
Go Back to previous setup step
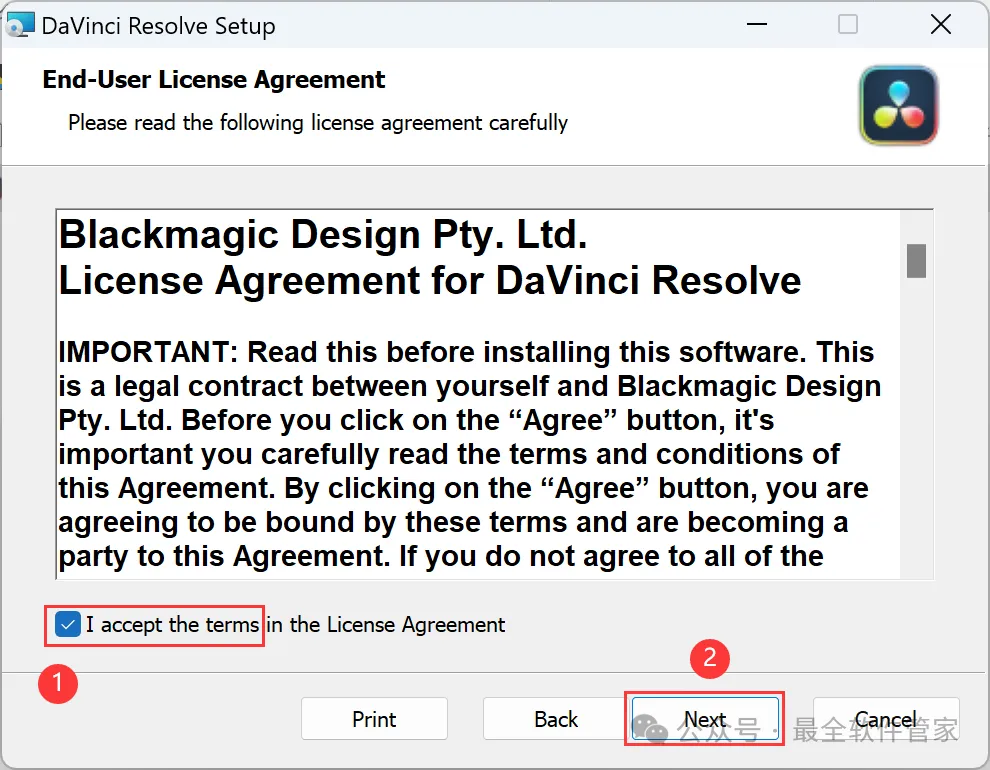coord(556,719)
